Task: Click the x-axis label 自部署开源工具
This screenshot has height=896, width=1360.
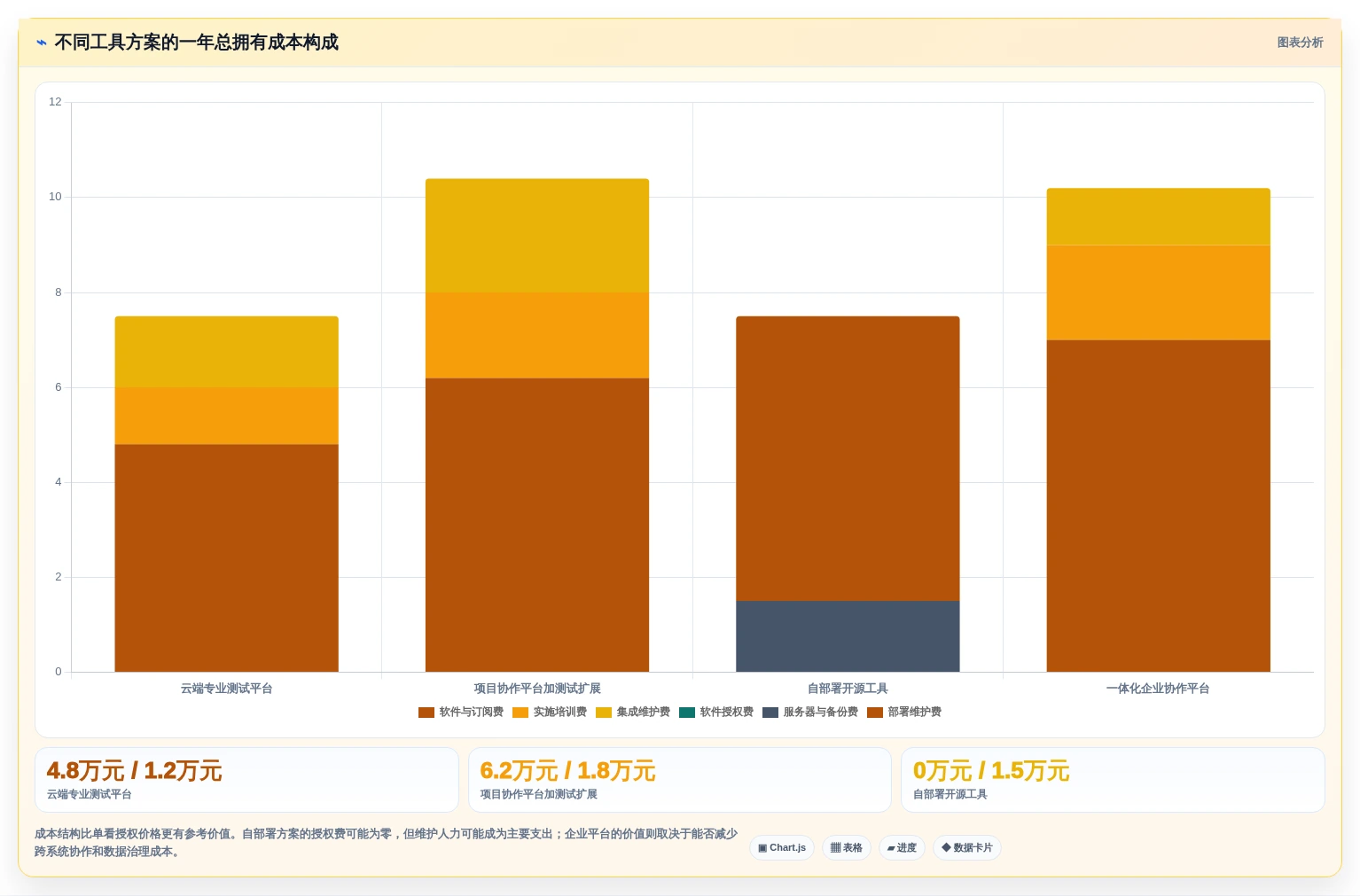Action: coord(848,689)
